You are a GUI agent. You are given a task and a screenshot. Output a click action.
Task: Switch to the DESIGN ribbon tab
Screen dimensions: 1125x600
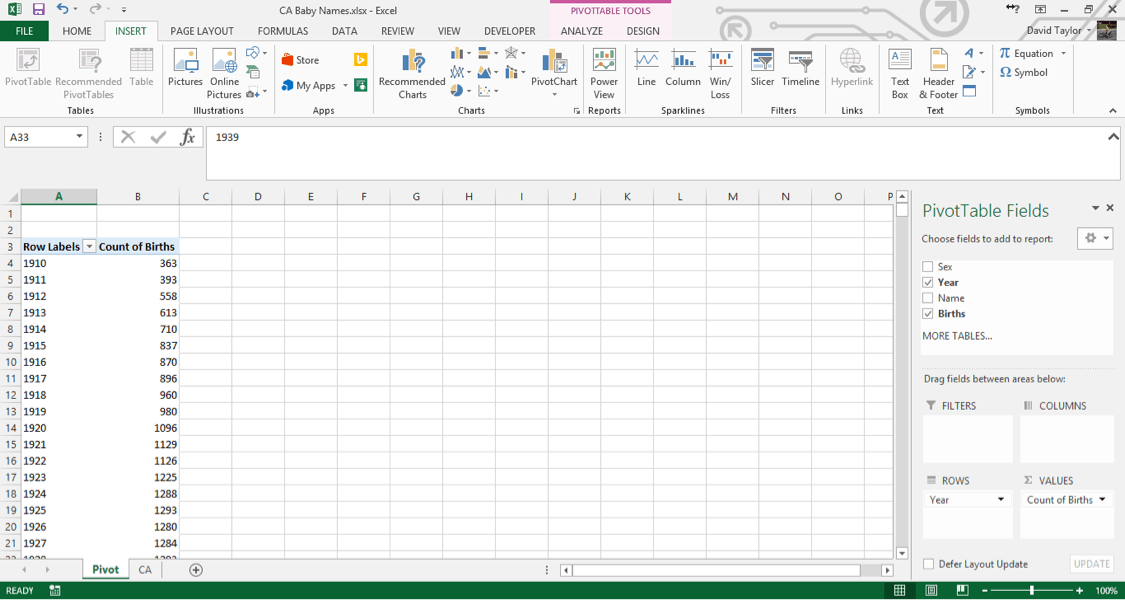click(642, 31)
